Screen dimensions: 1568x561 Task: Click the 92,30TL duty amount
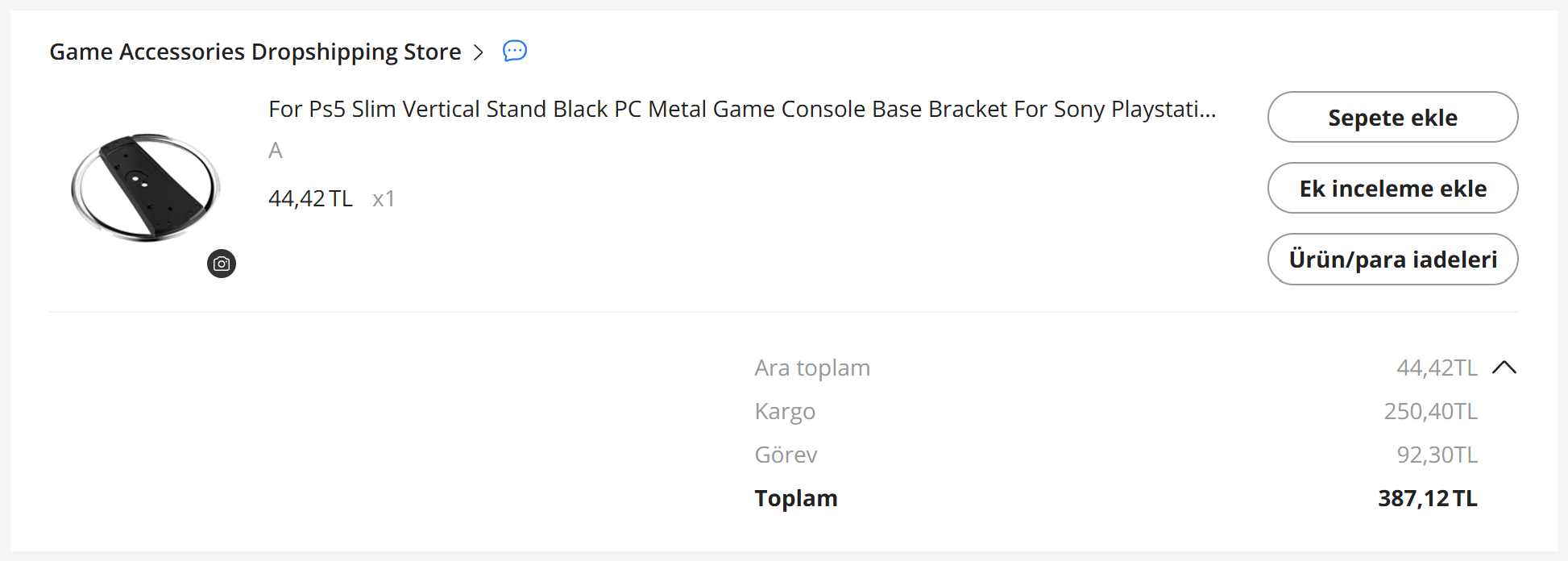pos(1437,455)
